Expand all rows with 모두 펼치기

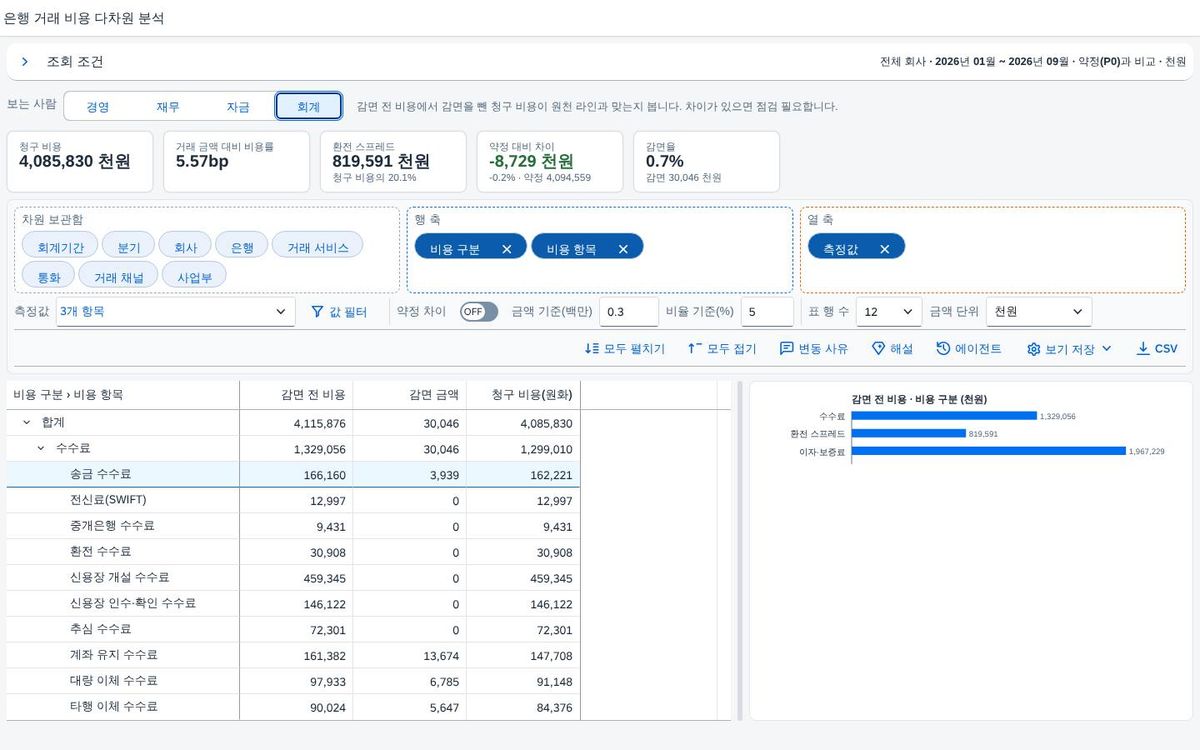click(x=625, y=349)
